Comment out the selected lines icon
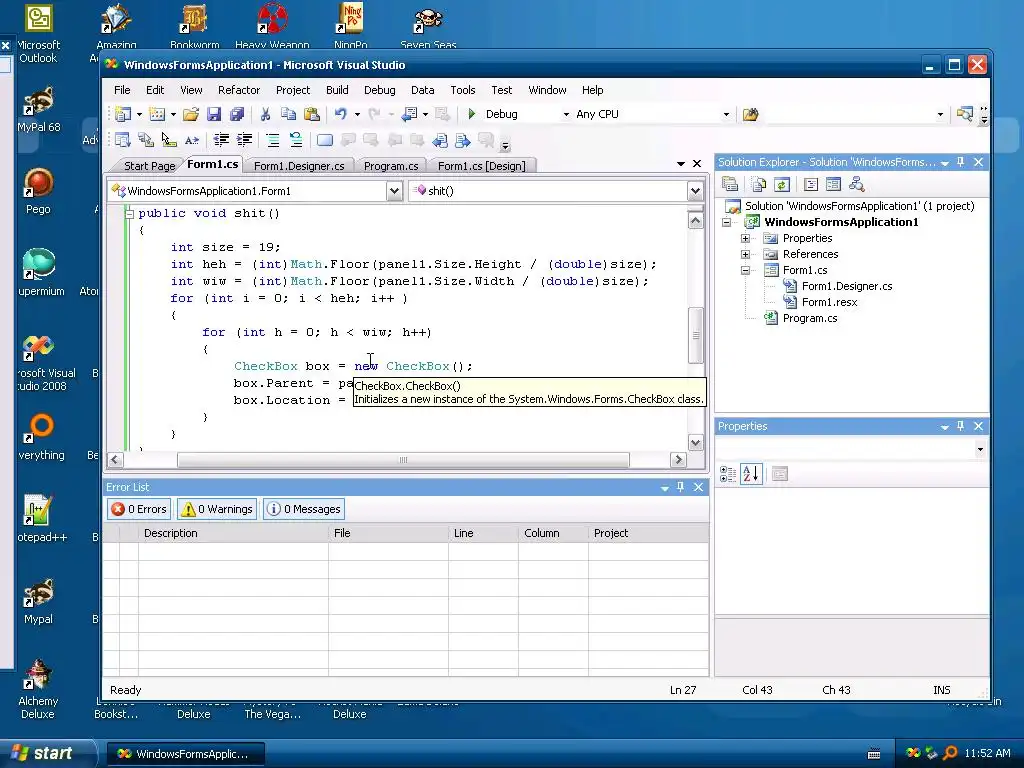Image resolution: width=1024 pixels, height=768 pixels. click(x=272, y=140)
